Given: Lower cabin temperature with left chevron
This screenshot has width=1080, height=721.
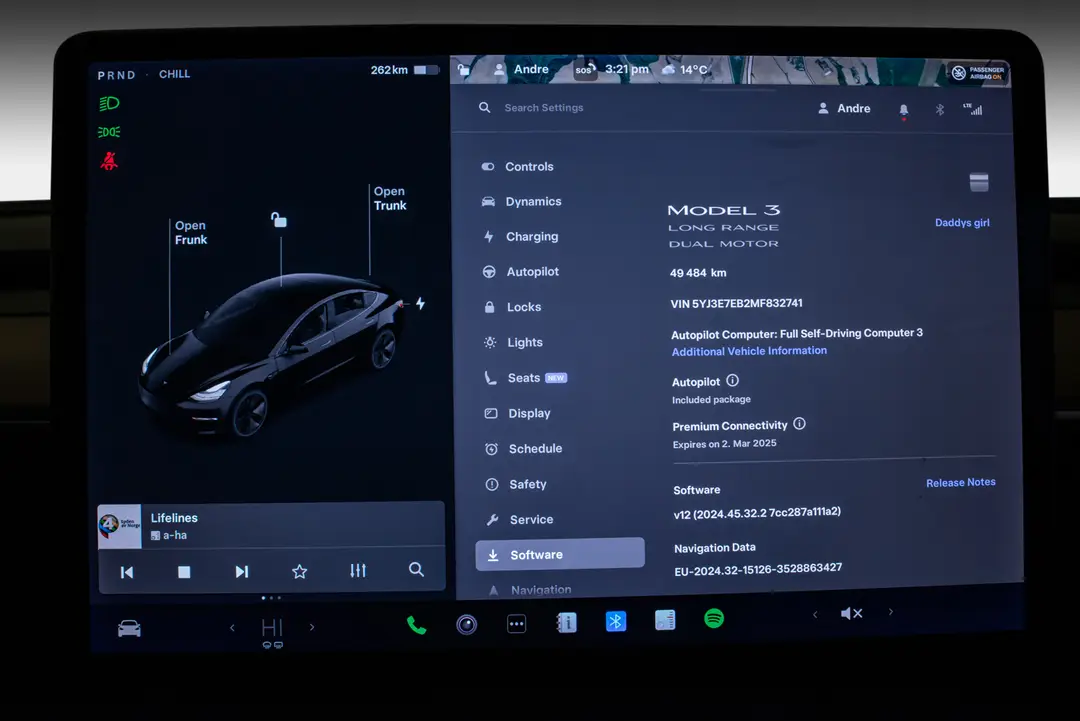Looking at the screenshot, I should click(x=232, y=627).
